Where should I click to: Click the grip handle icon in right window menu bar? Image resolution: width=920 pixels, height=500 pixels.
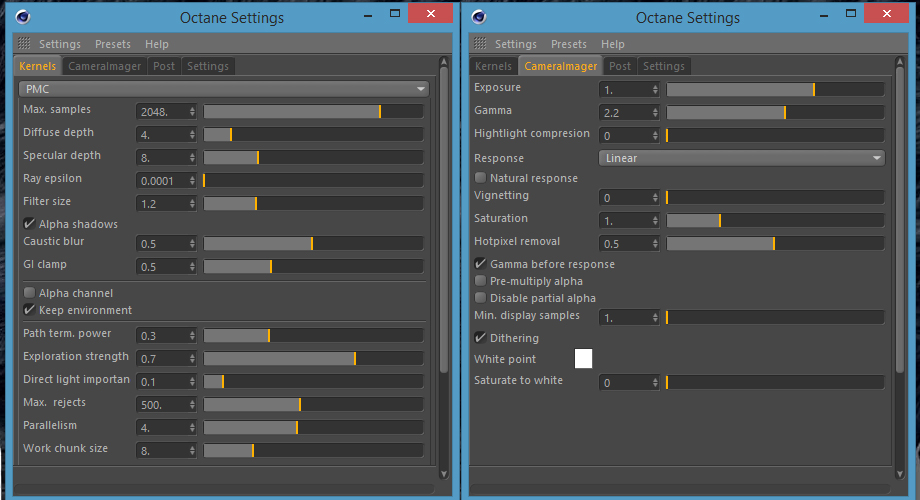point(480,43)
